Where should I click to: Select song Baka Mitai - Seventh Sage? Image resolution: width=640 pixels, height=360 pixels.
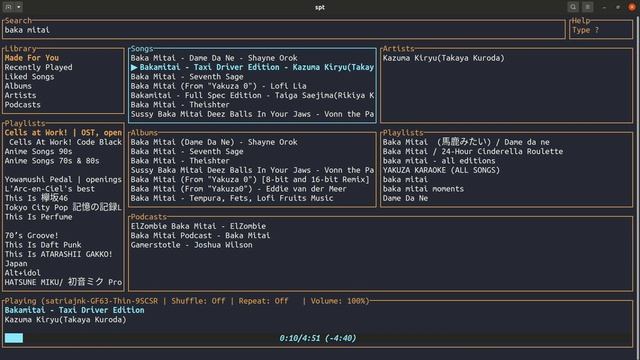point(187,77)
